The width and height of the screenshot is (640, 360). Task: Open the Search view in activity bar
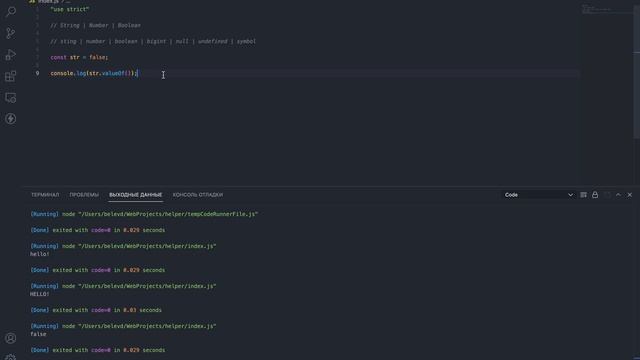click(11, 11)
